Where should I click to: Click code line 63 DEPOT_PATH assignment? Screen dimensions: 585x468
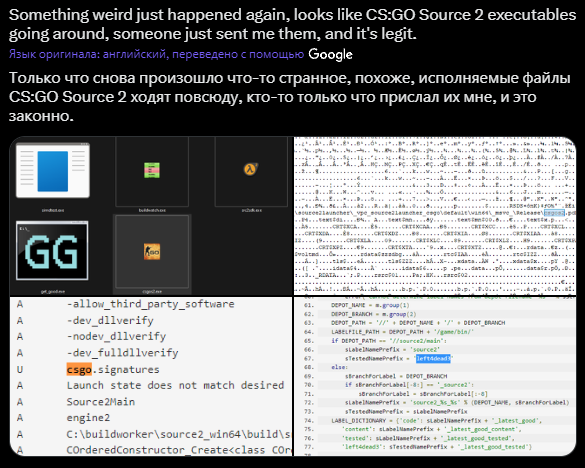(418, 323)
